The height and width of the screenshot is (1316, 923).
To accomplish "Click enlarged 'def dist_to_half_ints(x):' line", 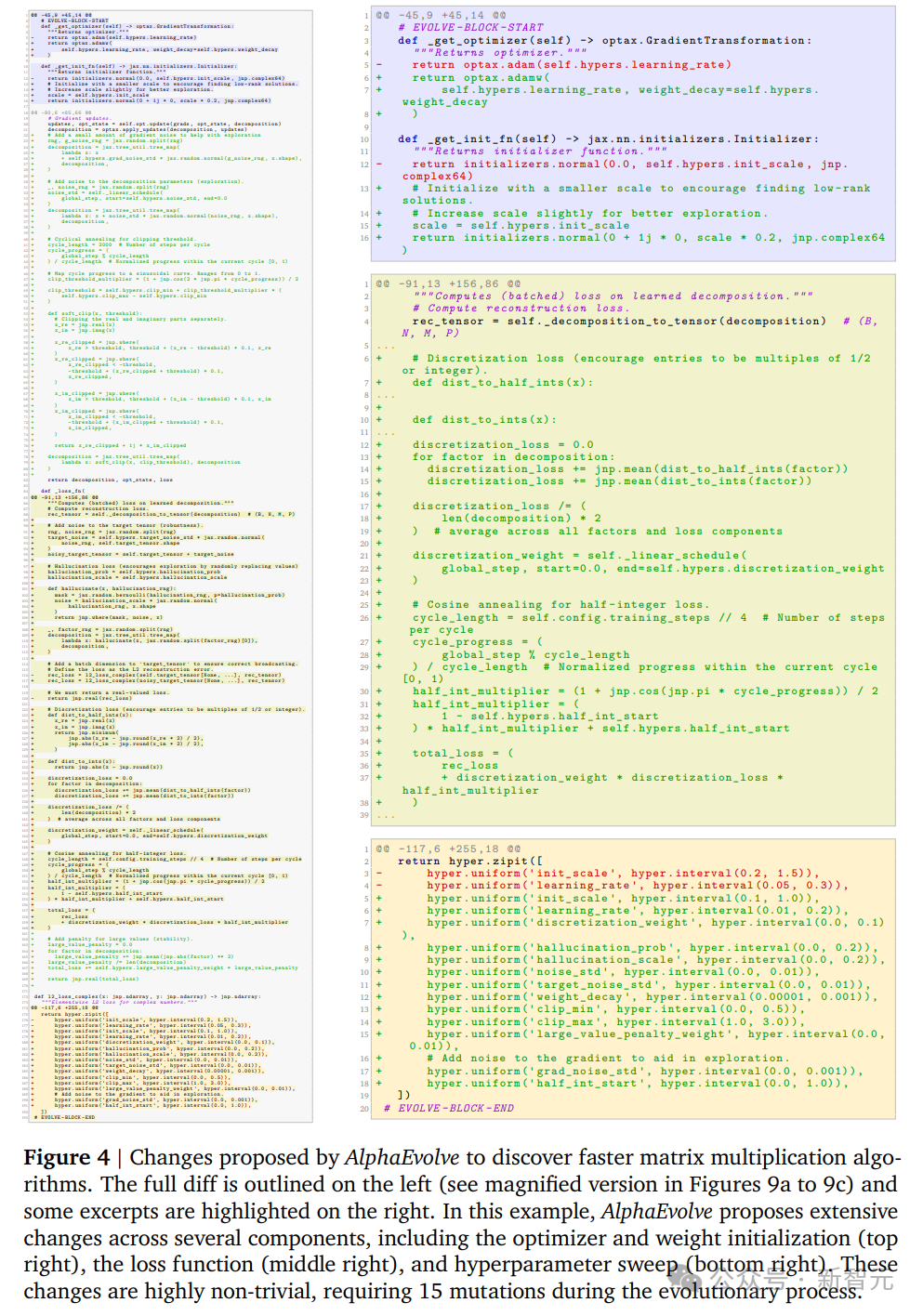I will (x=503, y=382).
